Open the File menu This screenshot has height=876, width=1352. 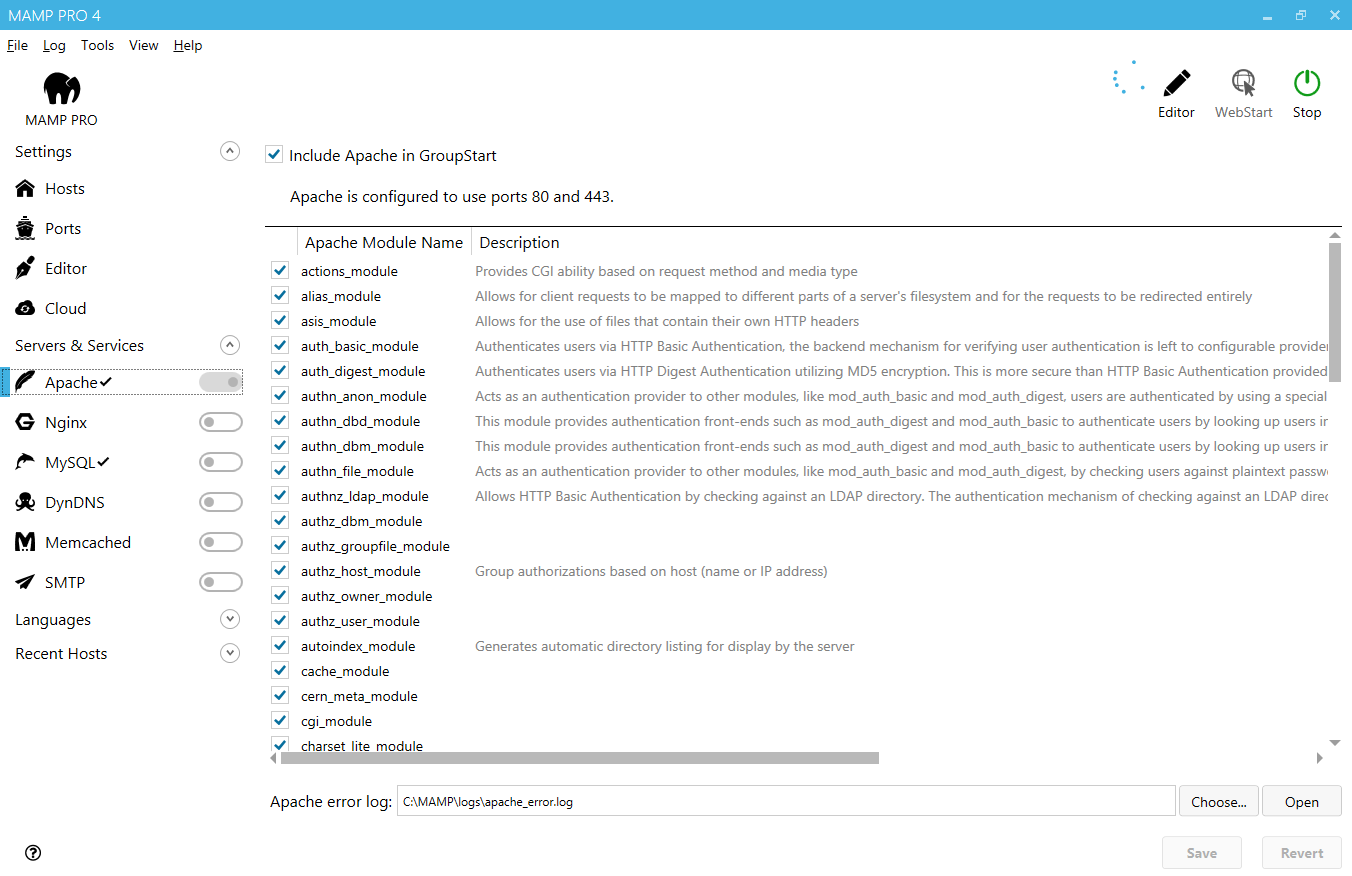17,45
